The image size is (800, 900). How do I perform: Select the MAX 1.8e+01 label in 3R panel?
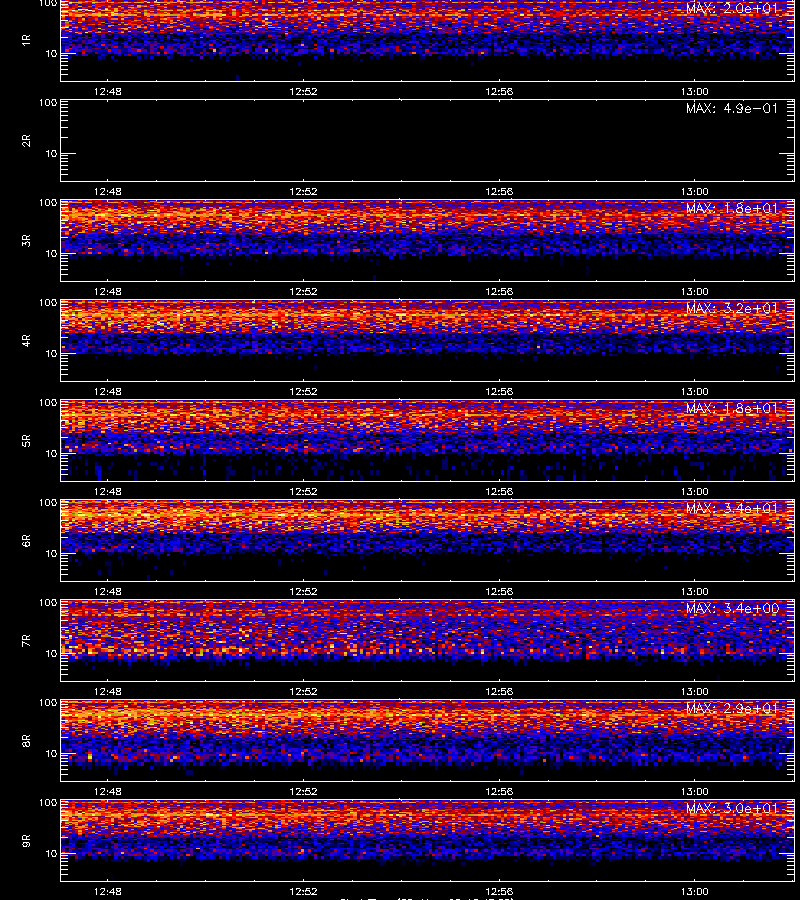click(732, 208)
